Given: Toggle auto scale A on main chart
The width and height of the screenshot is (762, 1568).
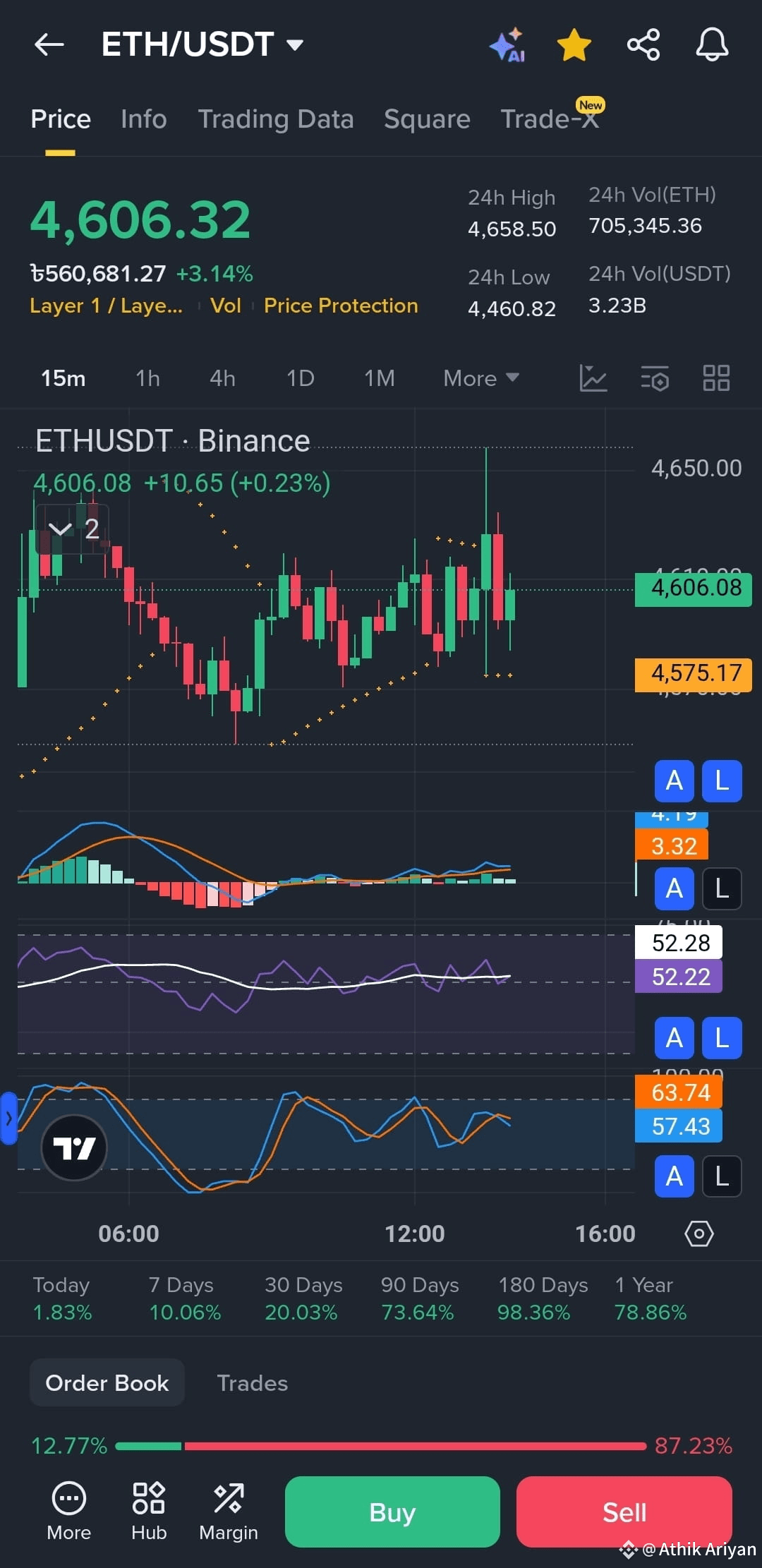Looking at the screenshot, I should pos(675,781).
